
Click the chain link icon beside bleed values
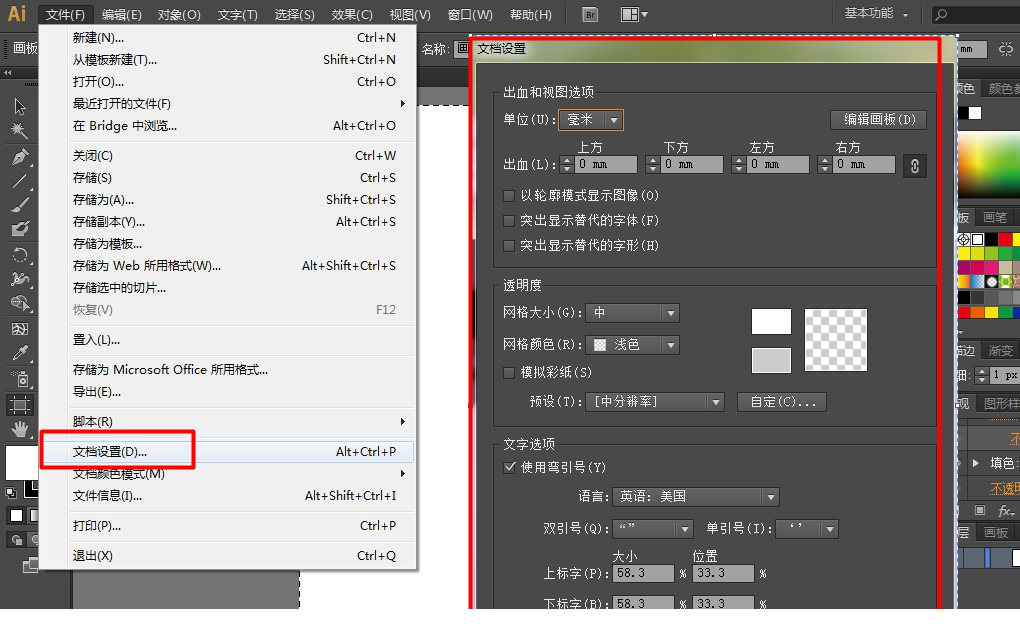913,165
